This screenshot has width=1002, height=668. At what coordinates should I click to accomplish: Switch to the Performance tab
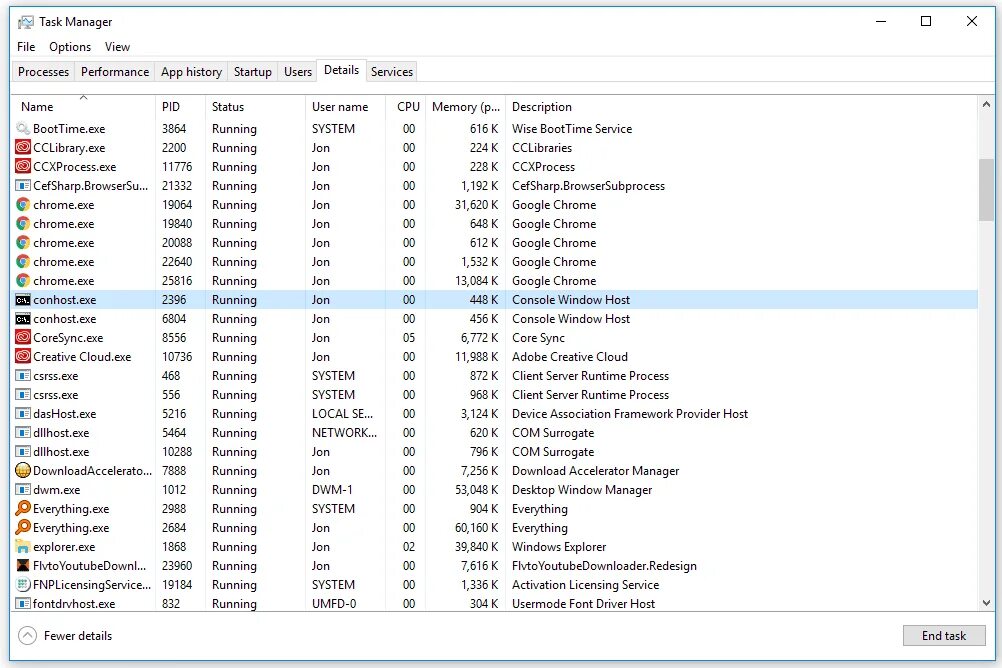115,72
